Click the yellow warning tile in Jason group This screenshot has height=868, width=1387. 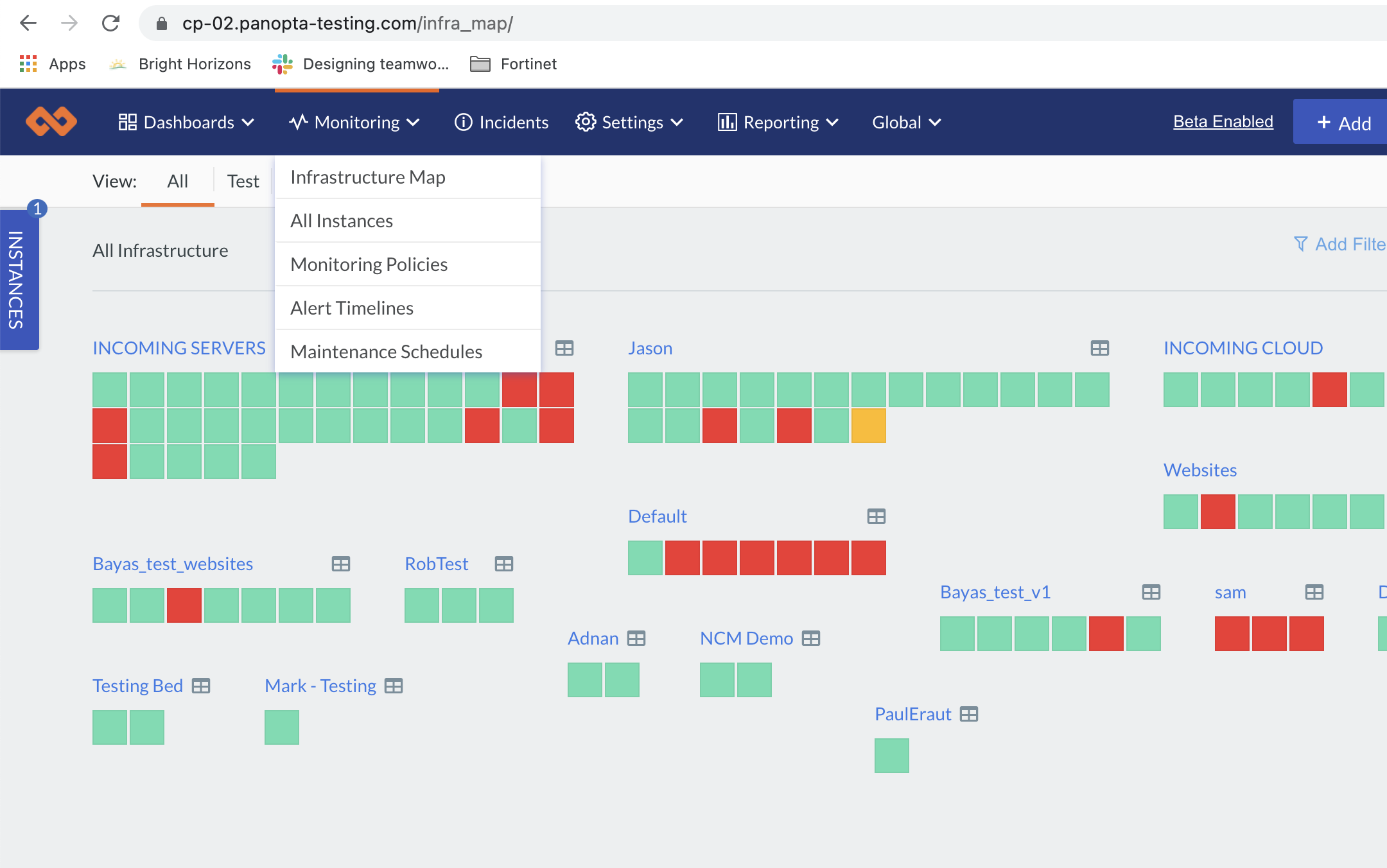tap(868, 426)
